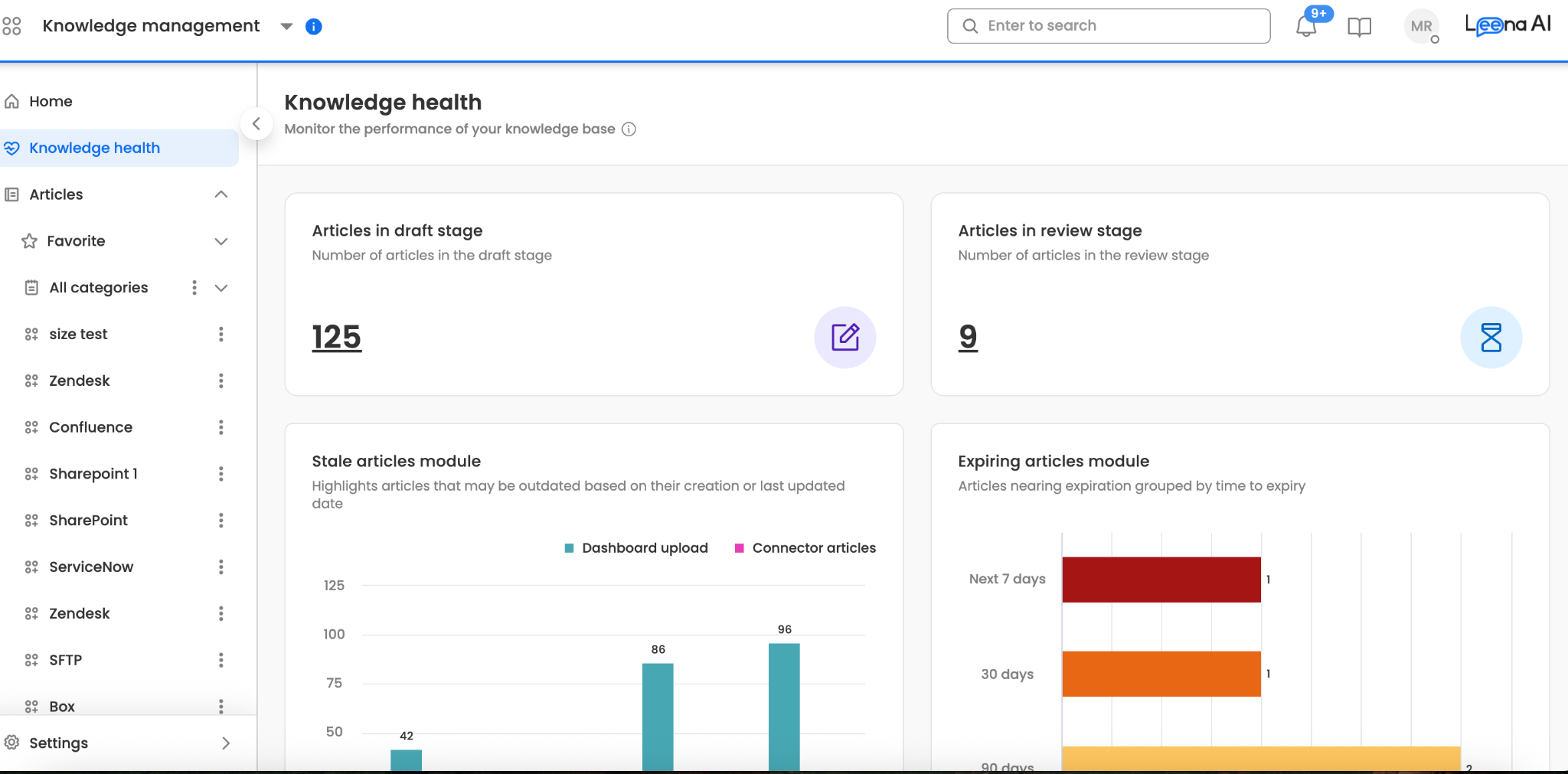
Task: Open the ServiceNow three-dot menu
Action: (x=221, y=567)
